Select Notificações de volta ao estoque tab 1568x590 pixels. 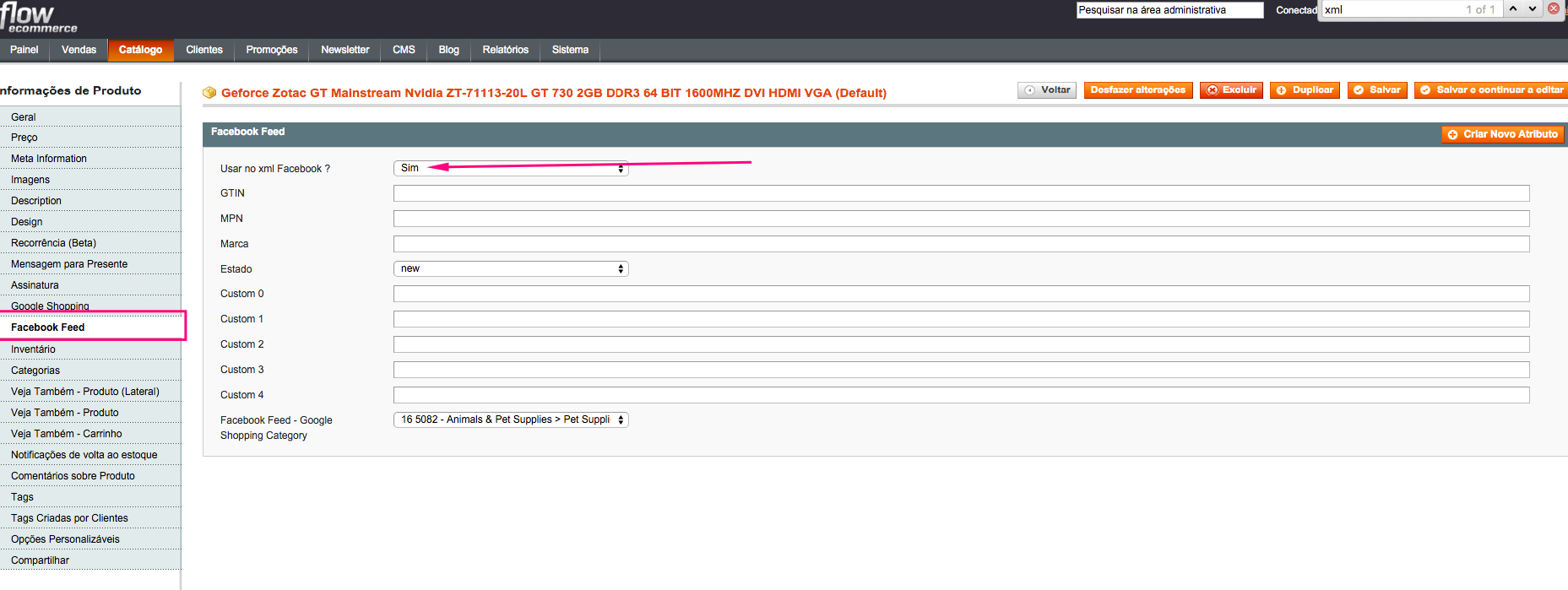[90, 455]
